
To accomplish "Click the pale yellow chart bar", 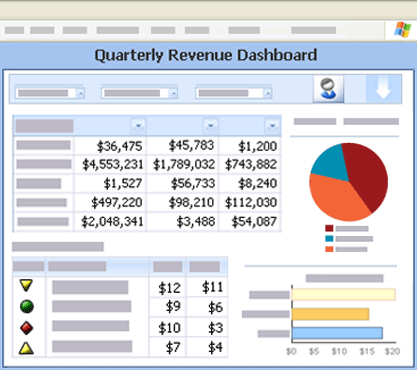I will click(344, 295).
